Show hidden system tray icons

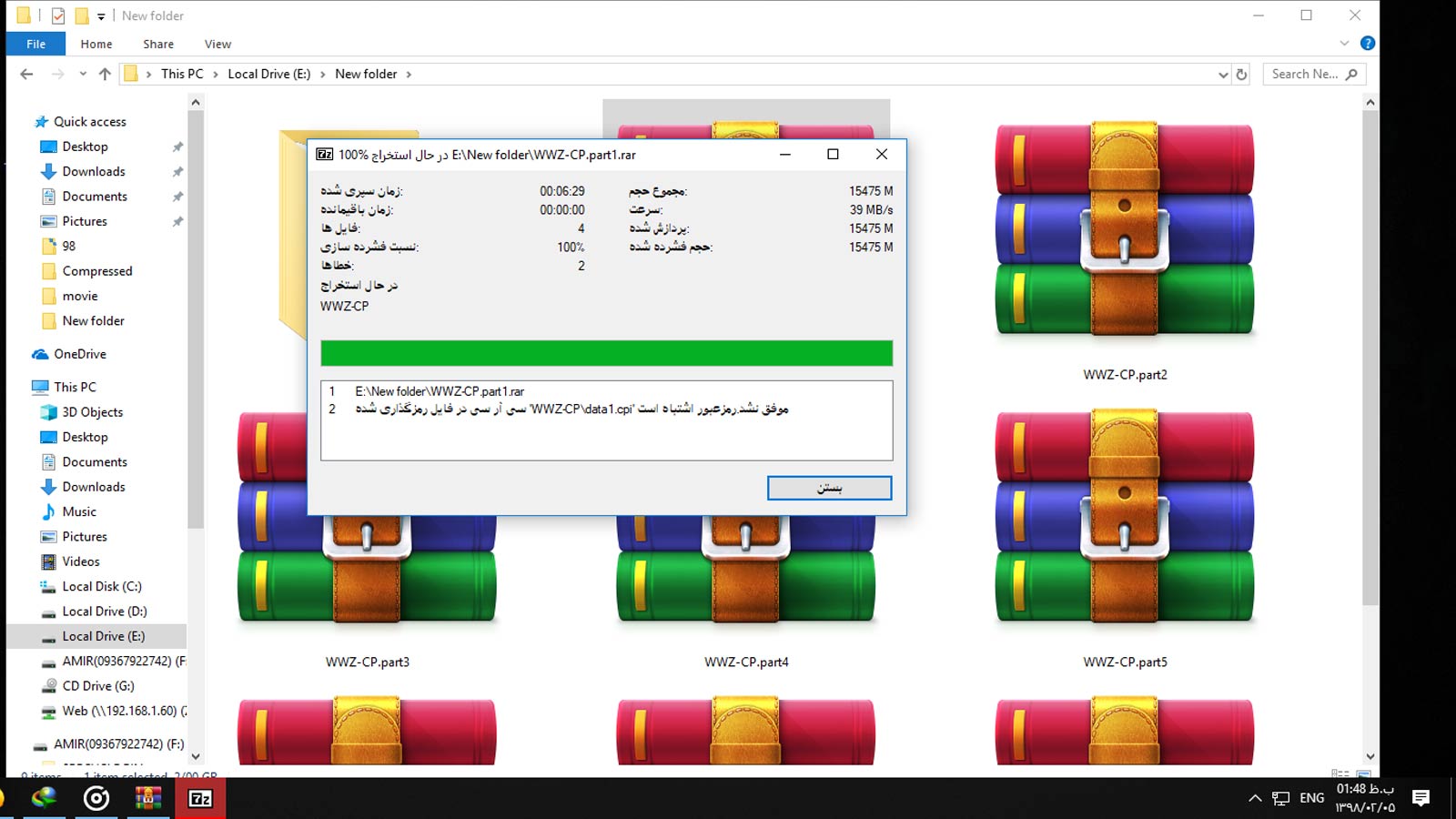[x=1255, y=798]
